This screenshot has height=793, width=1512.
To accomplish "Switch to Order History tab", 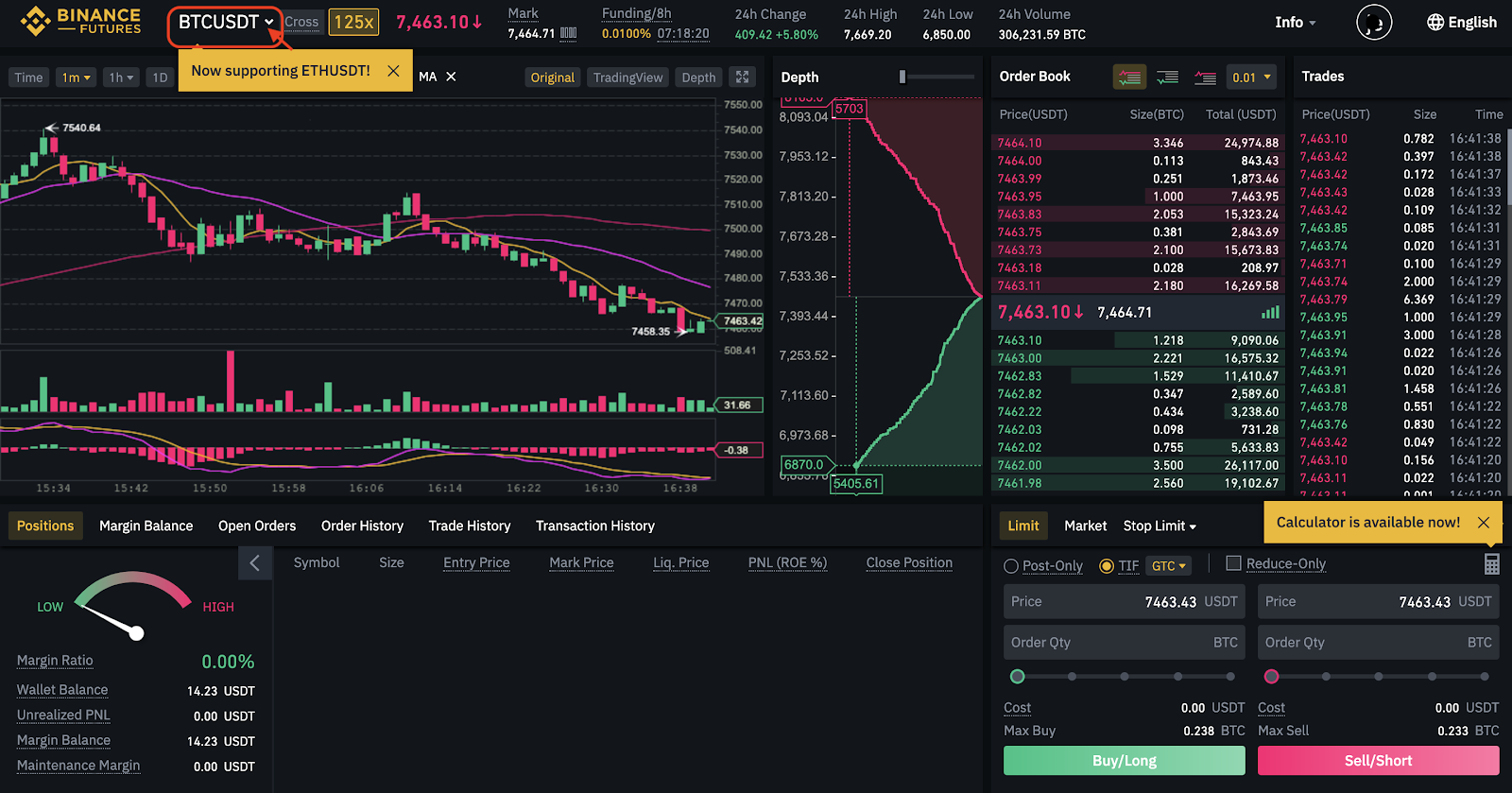I will (362, 526).
